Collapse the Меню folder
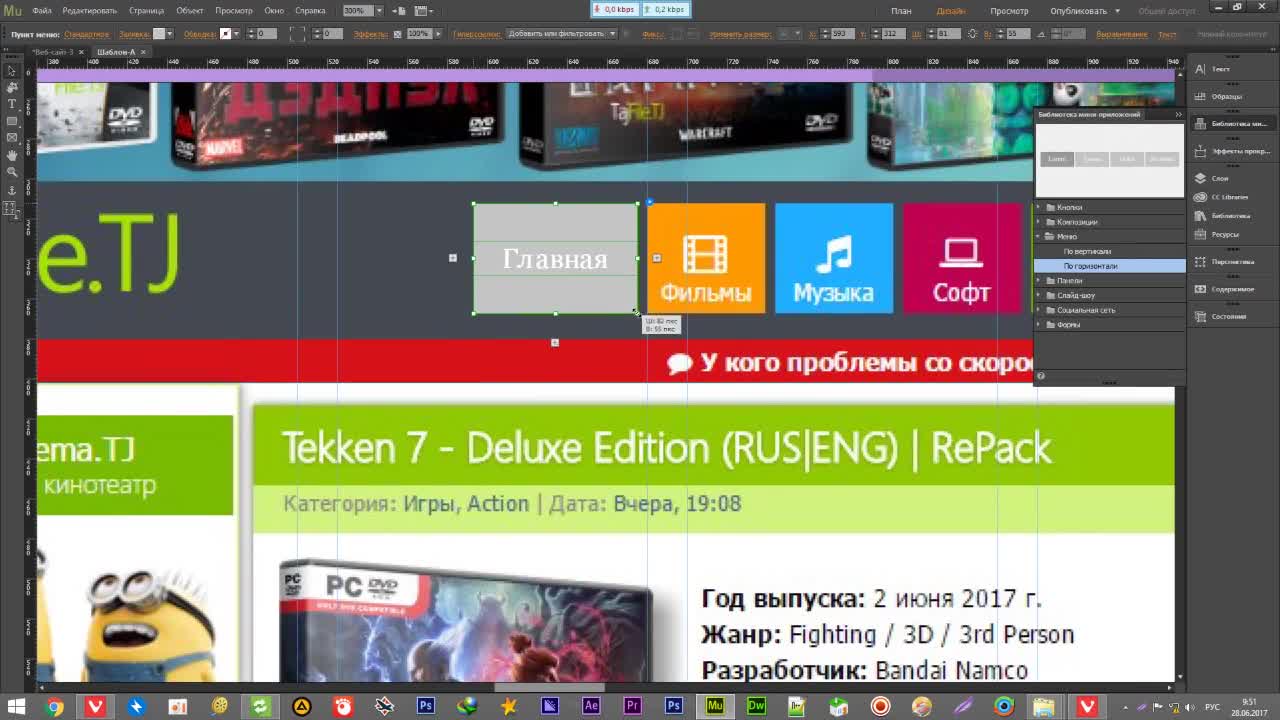Viewport: 1280px width, 720px height. pos(1038,236)
